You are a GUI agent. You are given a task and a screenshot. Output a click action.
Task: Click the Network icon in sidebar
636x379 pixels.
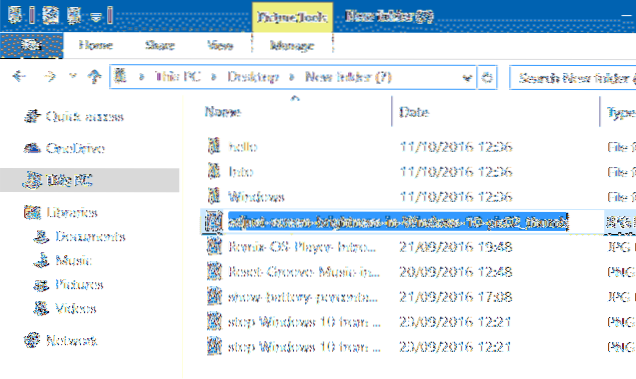pyautogui.click(x=32, y=340)
